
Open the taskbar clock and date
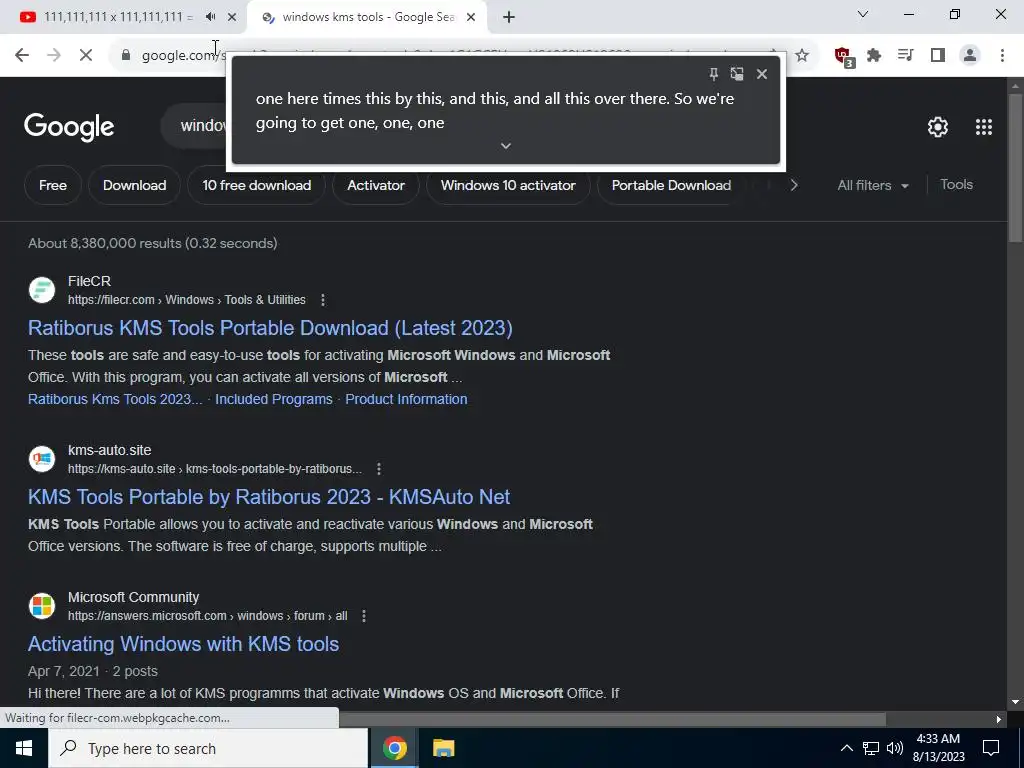click(x=938, y=748)
